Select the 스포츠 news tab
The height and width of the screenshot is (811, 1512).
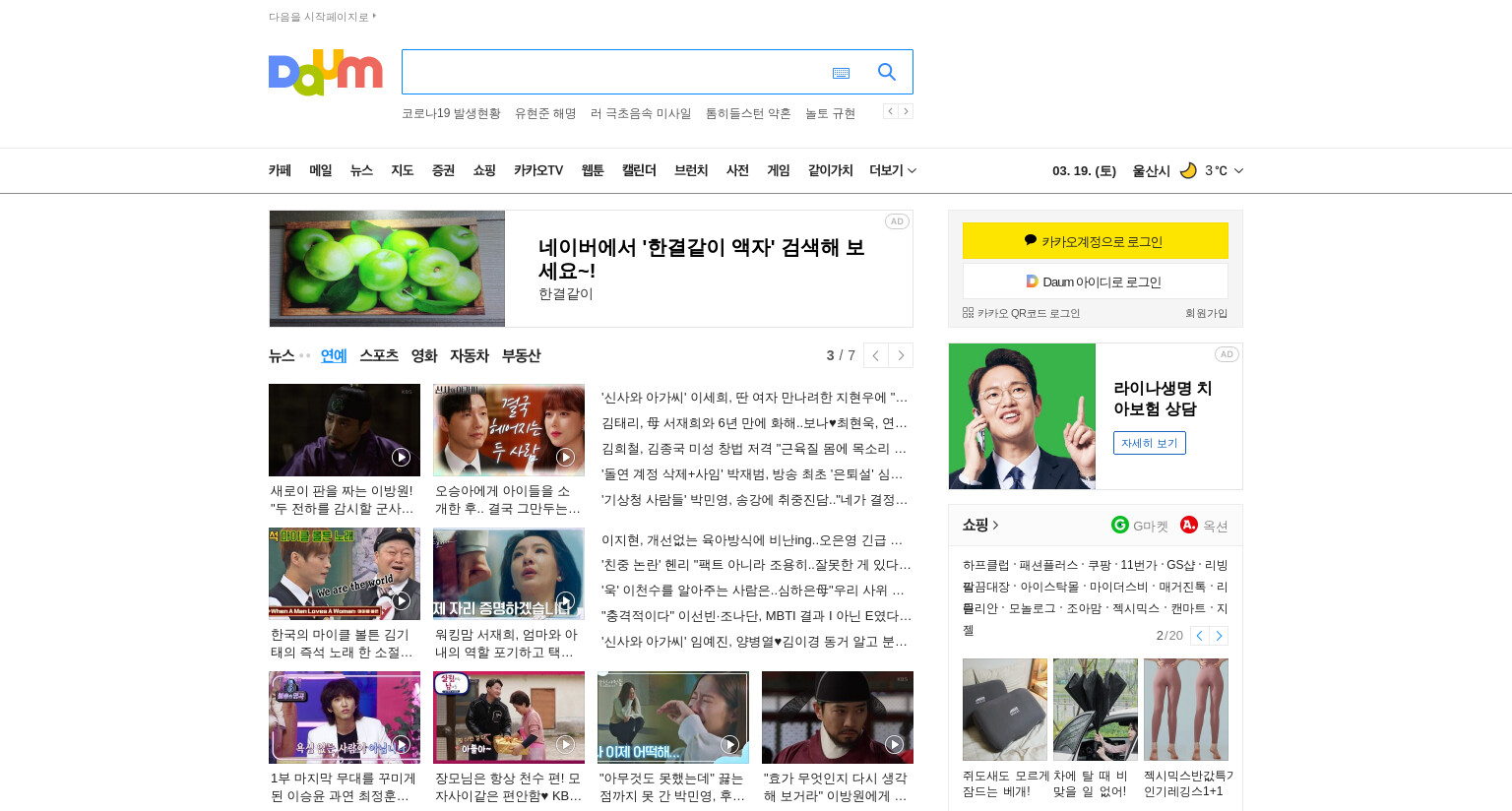click(x=379, y=355)
